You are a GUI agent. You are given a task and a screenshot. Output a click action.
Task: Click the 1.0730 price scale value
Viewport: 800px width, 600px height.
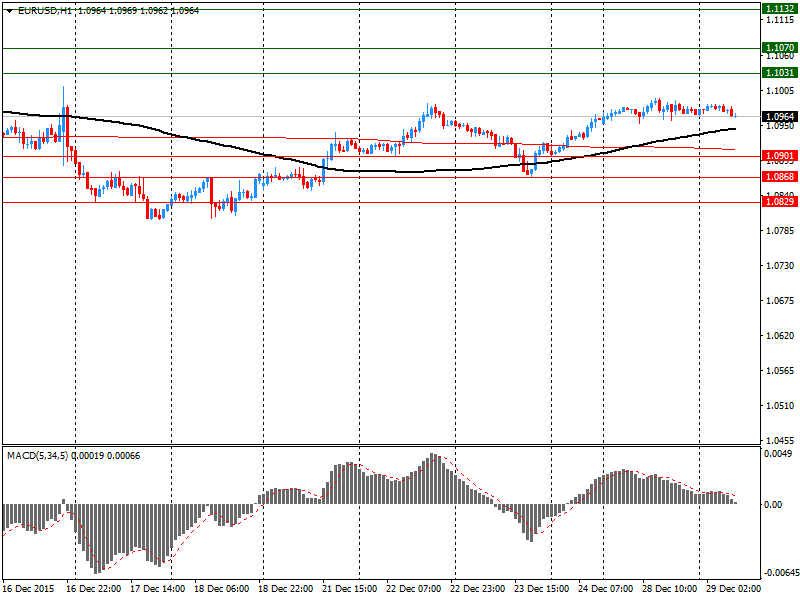click(780, 265)
